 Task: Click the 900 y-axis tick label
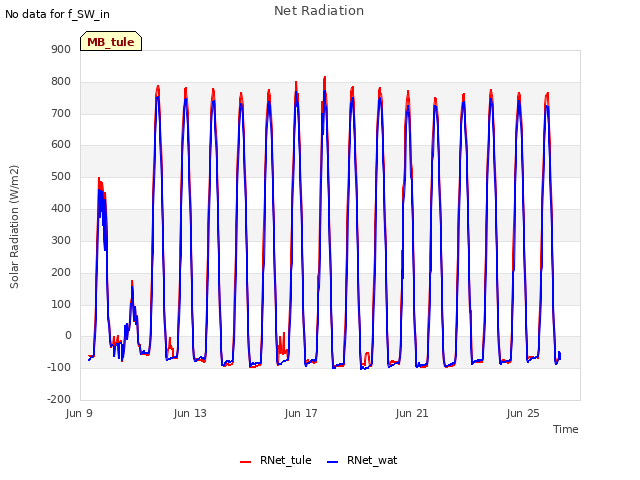(61, 49)
